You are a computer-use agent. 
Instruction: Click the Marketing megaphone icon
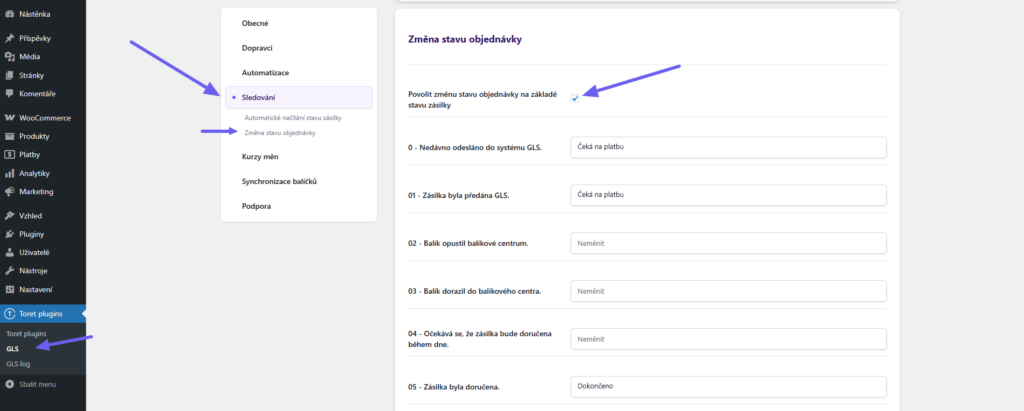[x=9, y=192]
